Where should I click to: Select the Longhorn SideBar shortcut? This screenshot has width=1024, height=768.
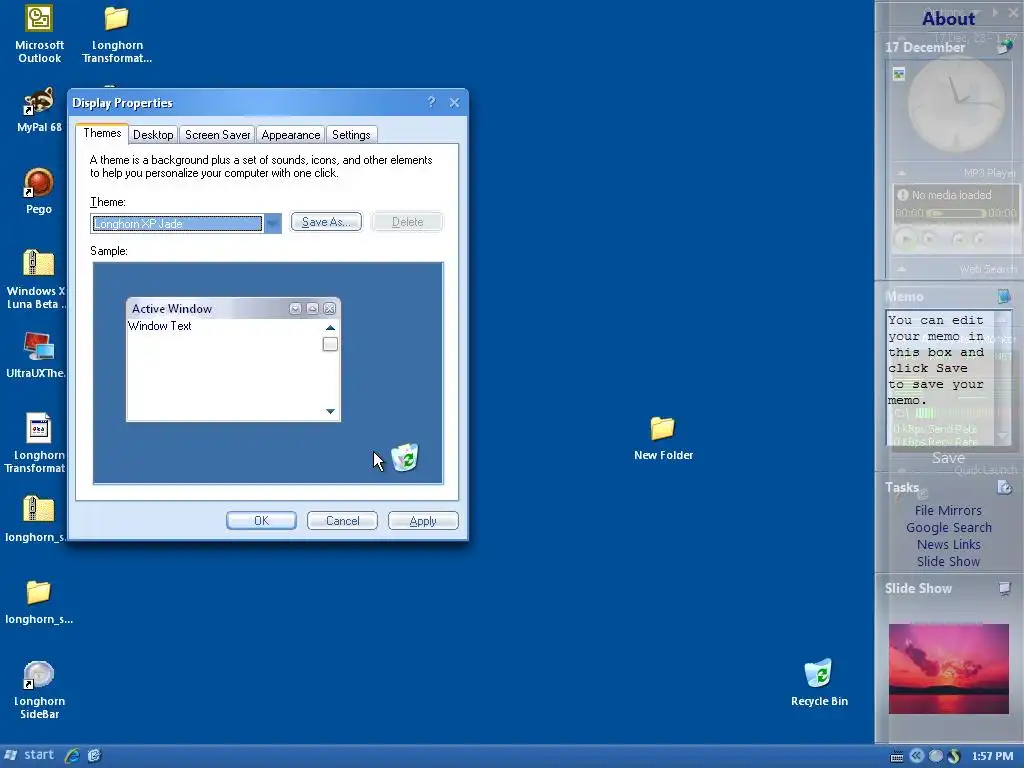coord(39,675)
